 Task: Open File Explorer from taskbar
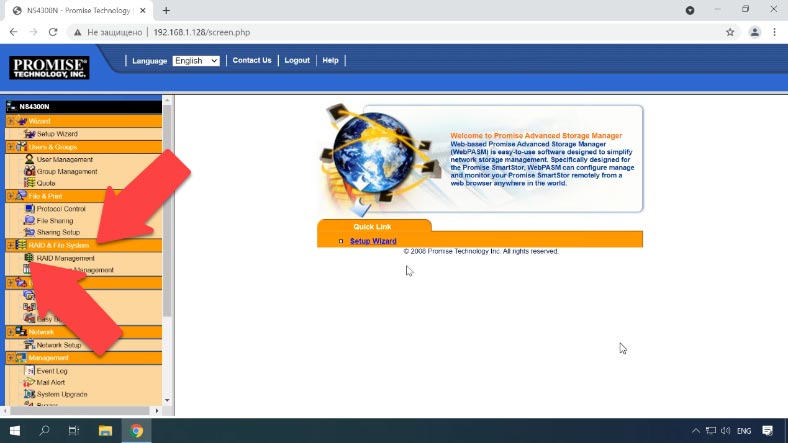105,430
